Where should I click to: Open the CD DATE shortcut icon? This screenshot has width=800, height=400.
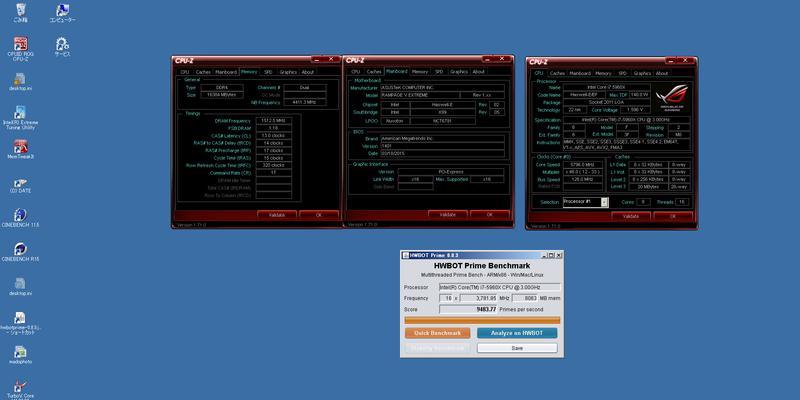click(x=20, y=185)
